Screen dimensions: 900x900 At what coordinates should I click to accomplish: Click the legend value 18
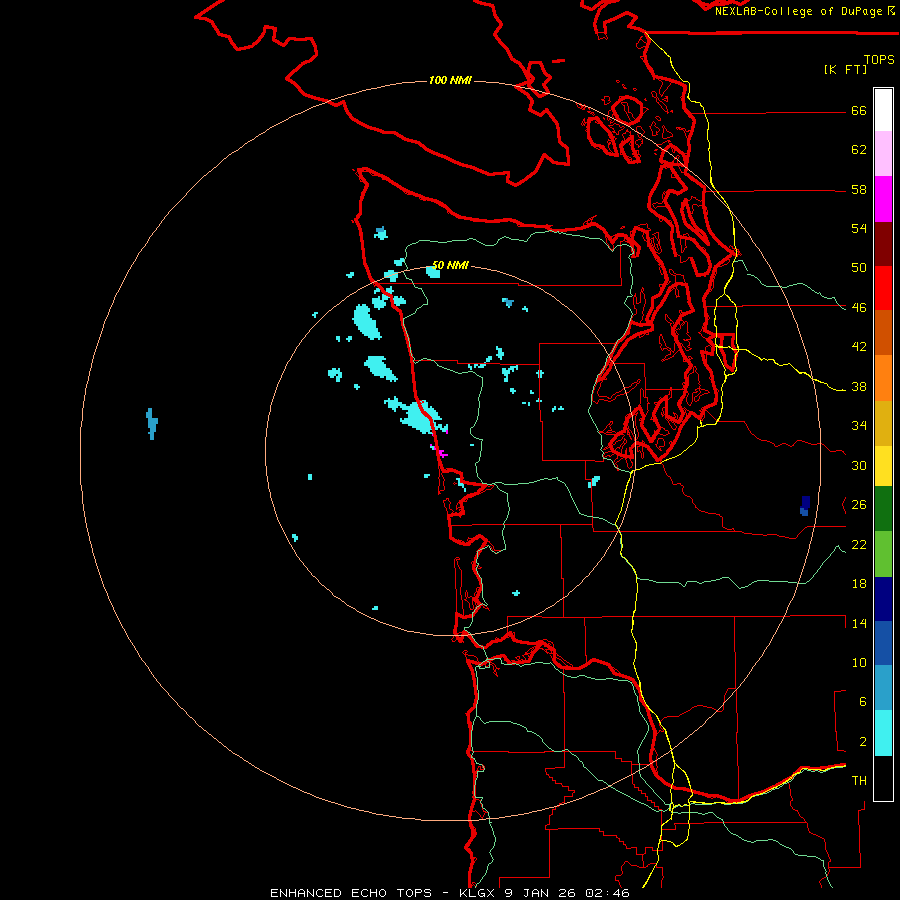click(859, 584)
